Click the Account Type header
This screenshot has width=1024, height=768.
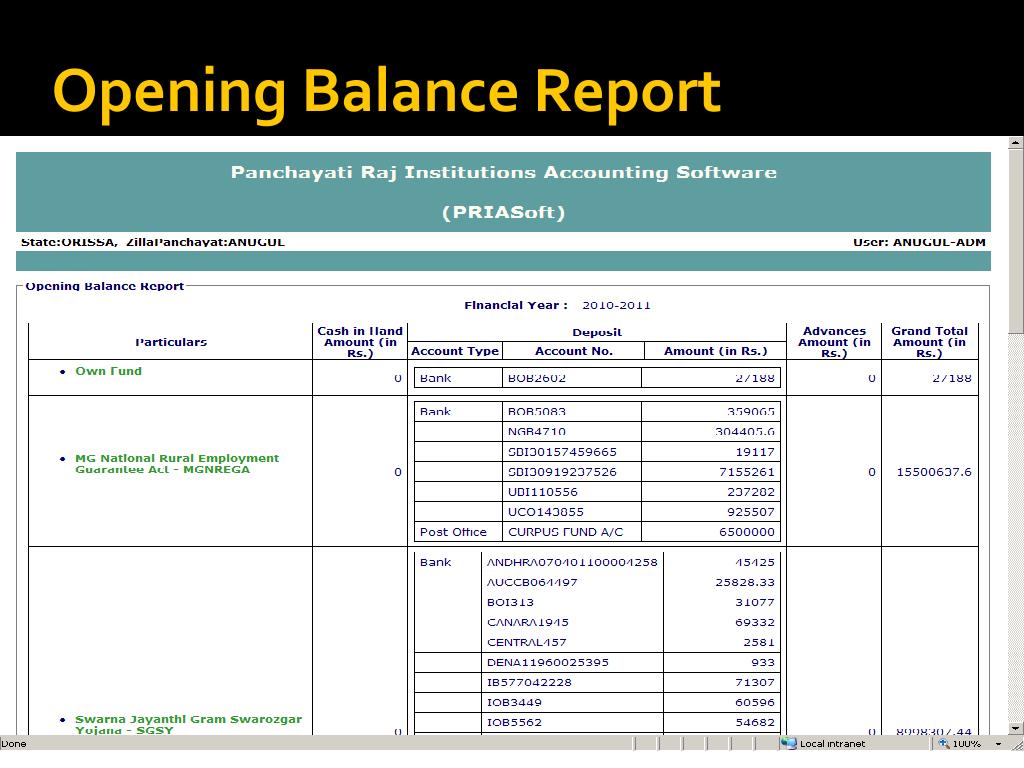pos(455,351)
